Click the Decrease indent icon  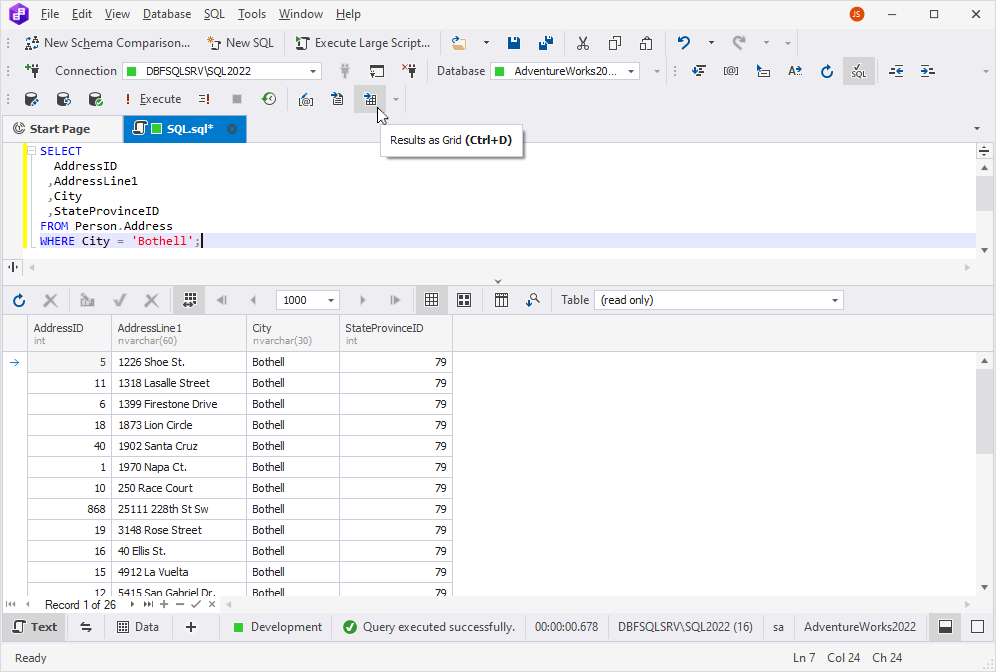point(896,71)
